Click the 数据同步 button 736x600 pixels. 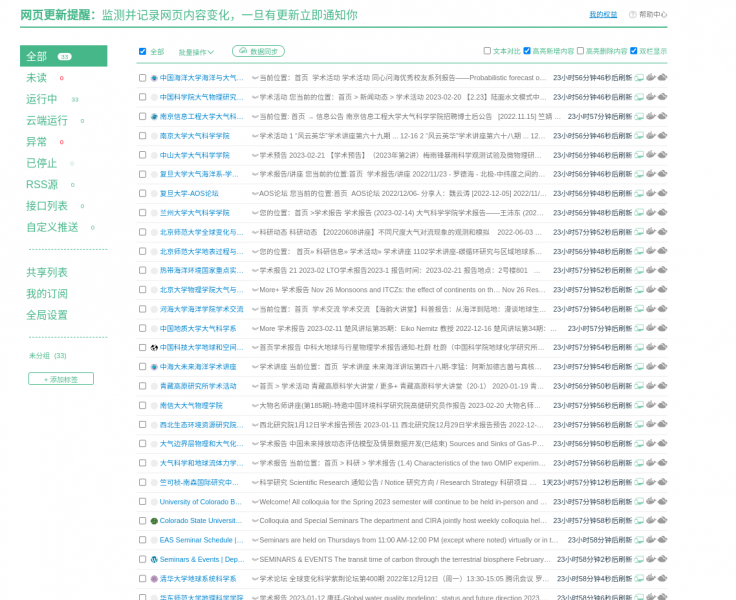[259, 51]
